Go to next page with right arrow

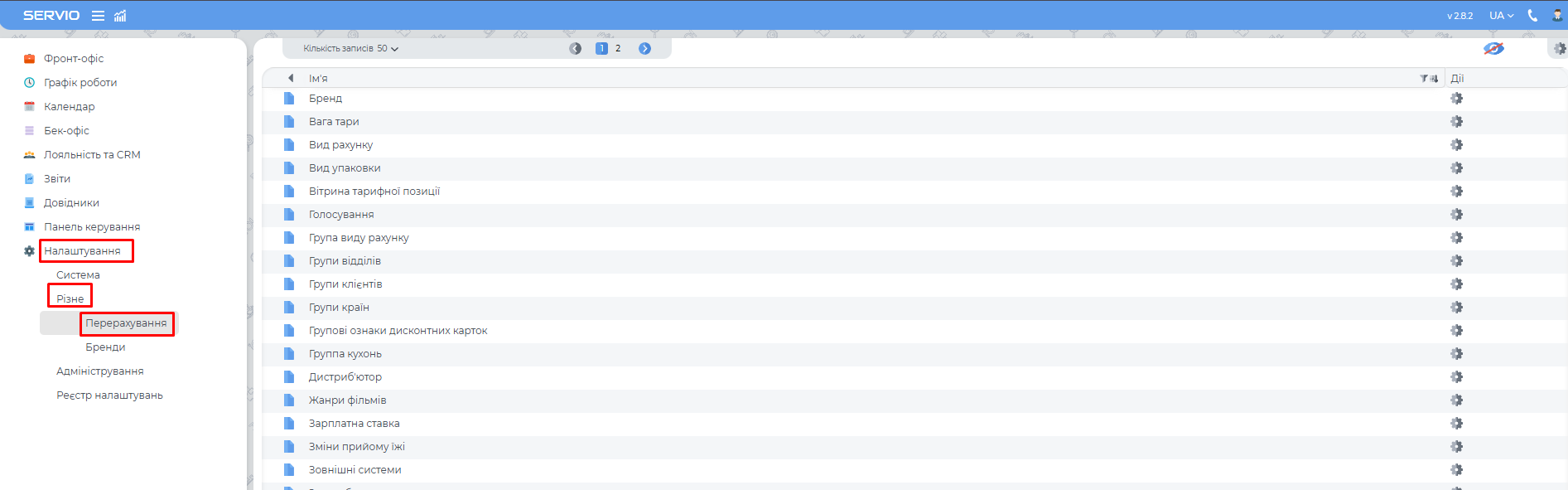coord(644,49)
